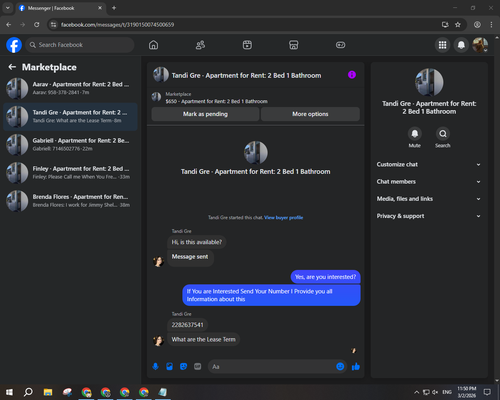Expand the Chat members section
The image size is (500, 400).
(429, 182)
